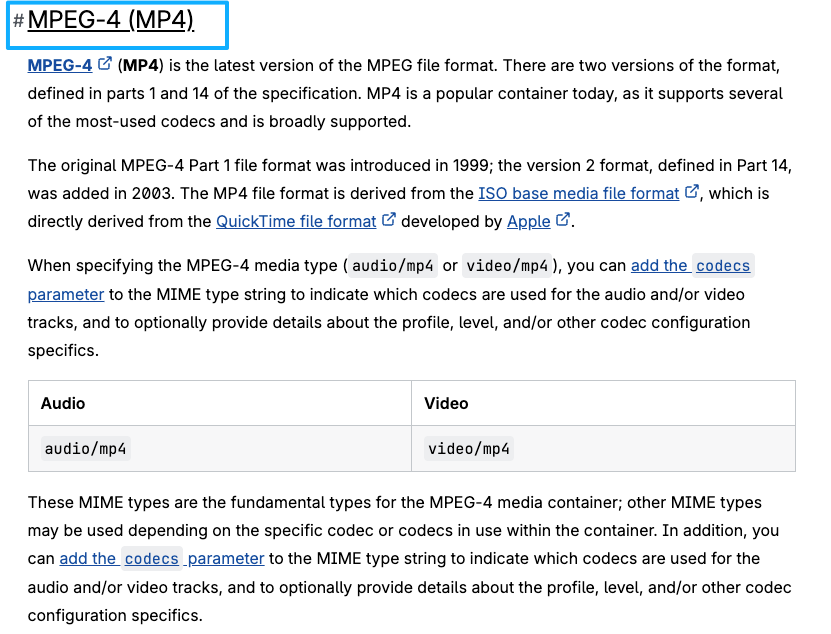Click external icon after ISO base media file format
The width and height of the screenshot is (831, 634).
pyautogui.click(x=692, y=192)
